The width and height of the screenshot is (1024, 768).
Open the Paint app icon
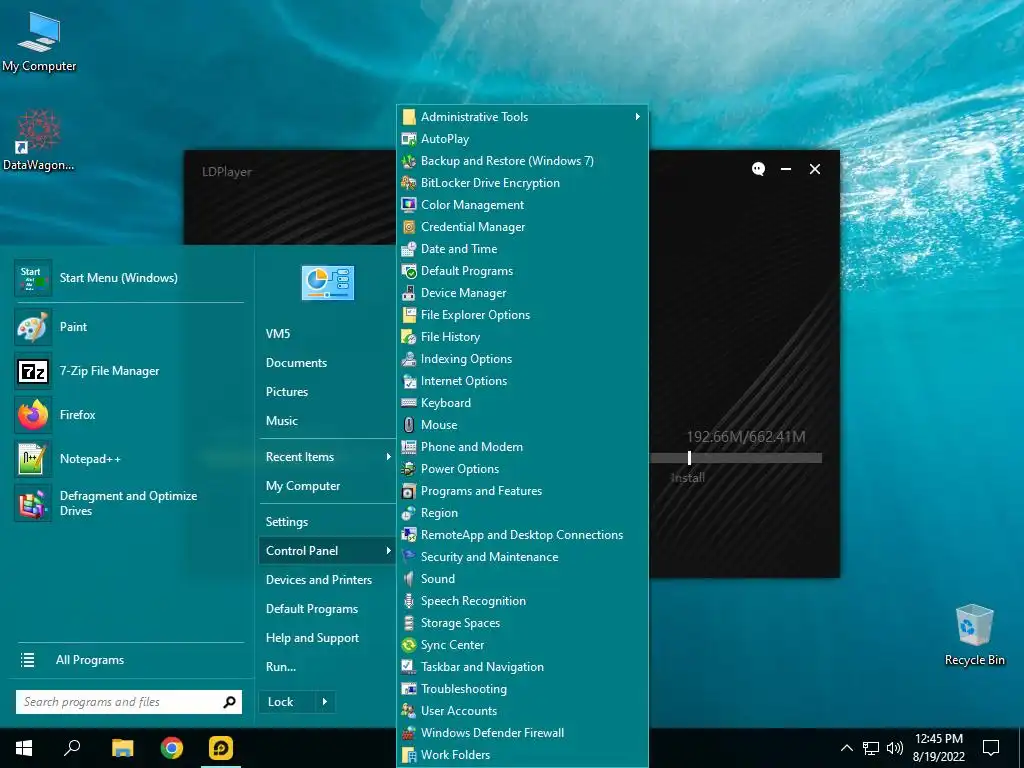pyautogui.click(x=33, y=327)
